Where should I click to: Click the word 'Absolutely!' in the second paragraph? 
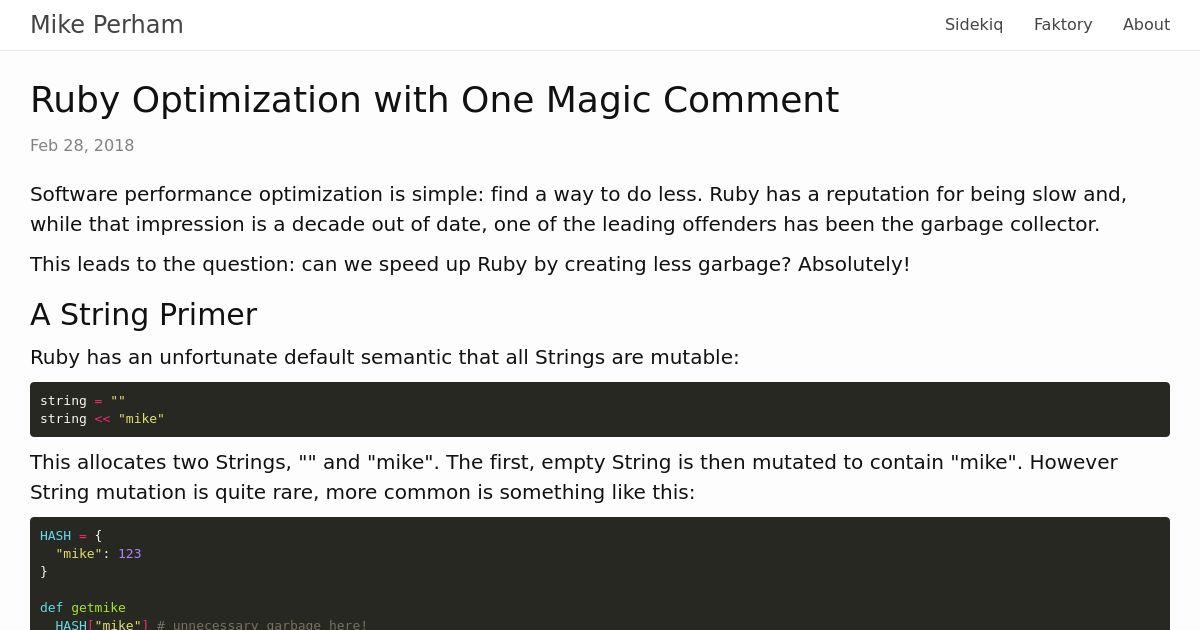tap(854, 265)
